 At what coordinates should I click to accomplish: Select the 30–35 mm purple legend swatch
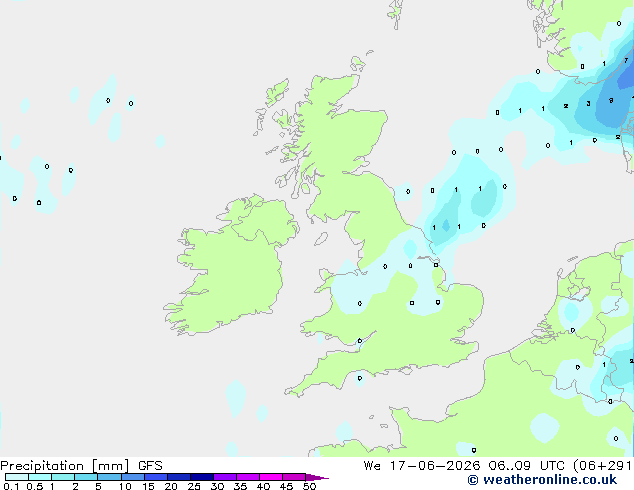click(x=225, y=477)
